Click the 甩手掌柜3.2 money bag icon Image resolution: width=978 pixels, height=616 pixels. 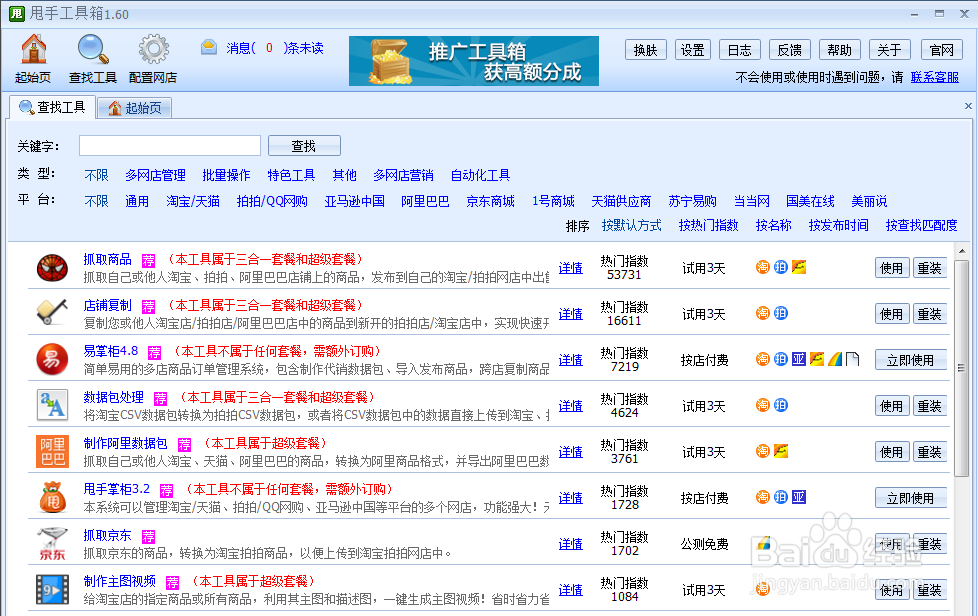click(52, 498)
